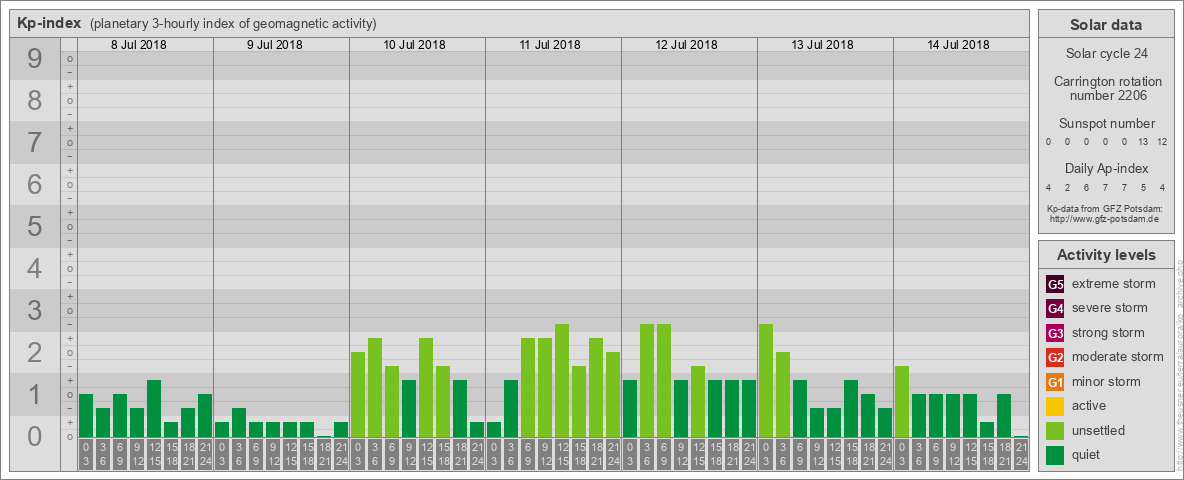Select the 9 Jul 2018 date header
This screenshot has width=1184, height=480.
[x=275, y=45]
